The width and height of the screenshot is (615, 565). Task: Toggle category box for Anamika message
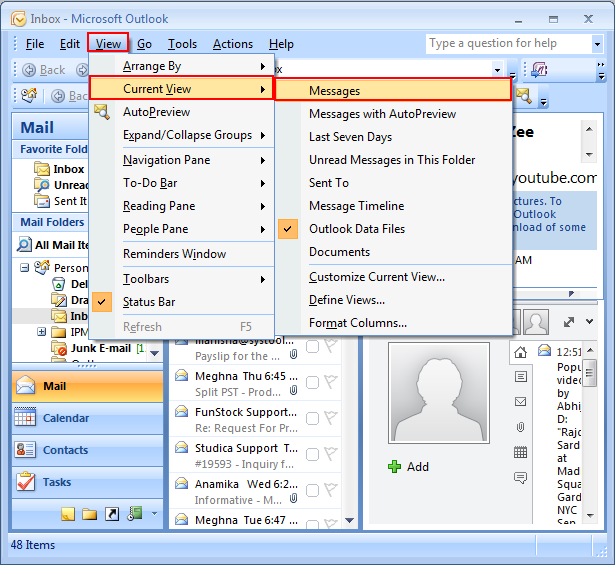[312, 491]
